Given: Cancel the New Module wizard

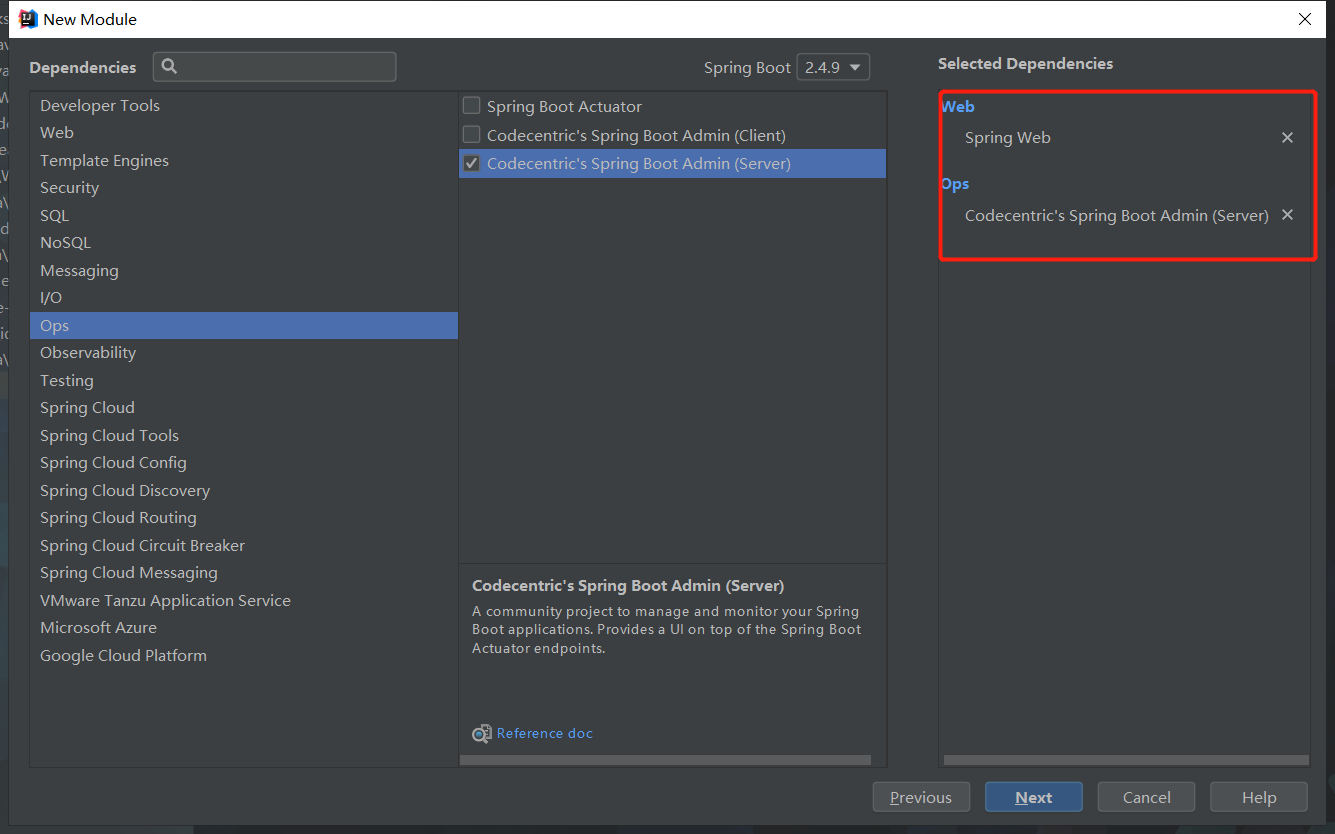Looking at the screenshot, I should pyautogui.click(x=1146, y=797).
